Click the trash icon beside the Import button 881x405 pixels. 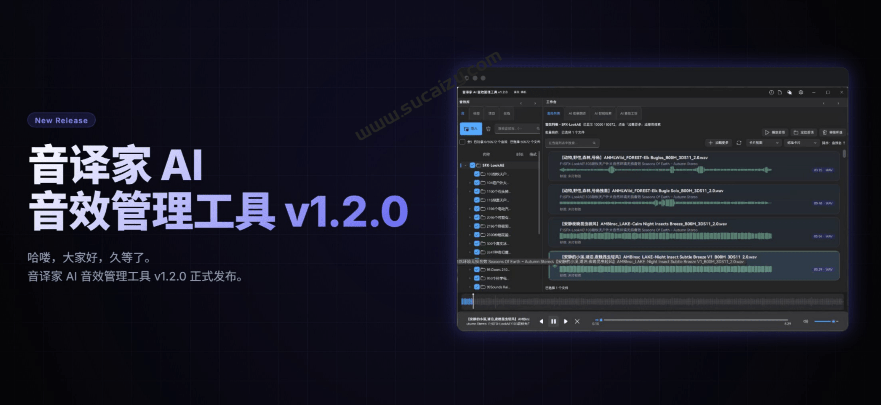(x=488, y=129)
